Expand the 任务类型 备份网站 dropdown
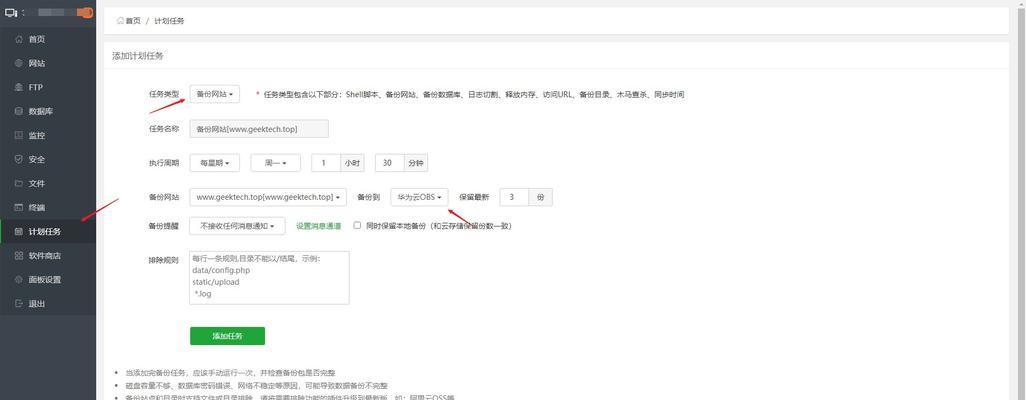The image size is (1026, 400). pos(215,94)
